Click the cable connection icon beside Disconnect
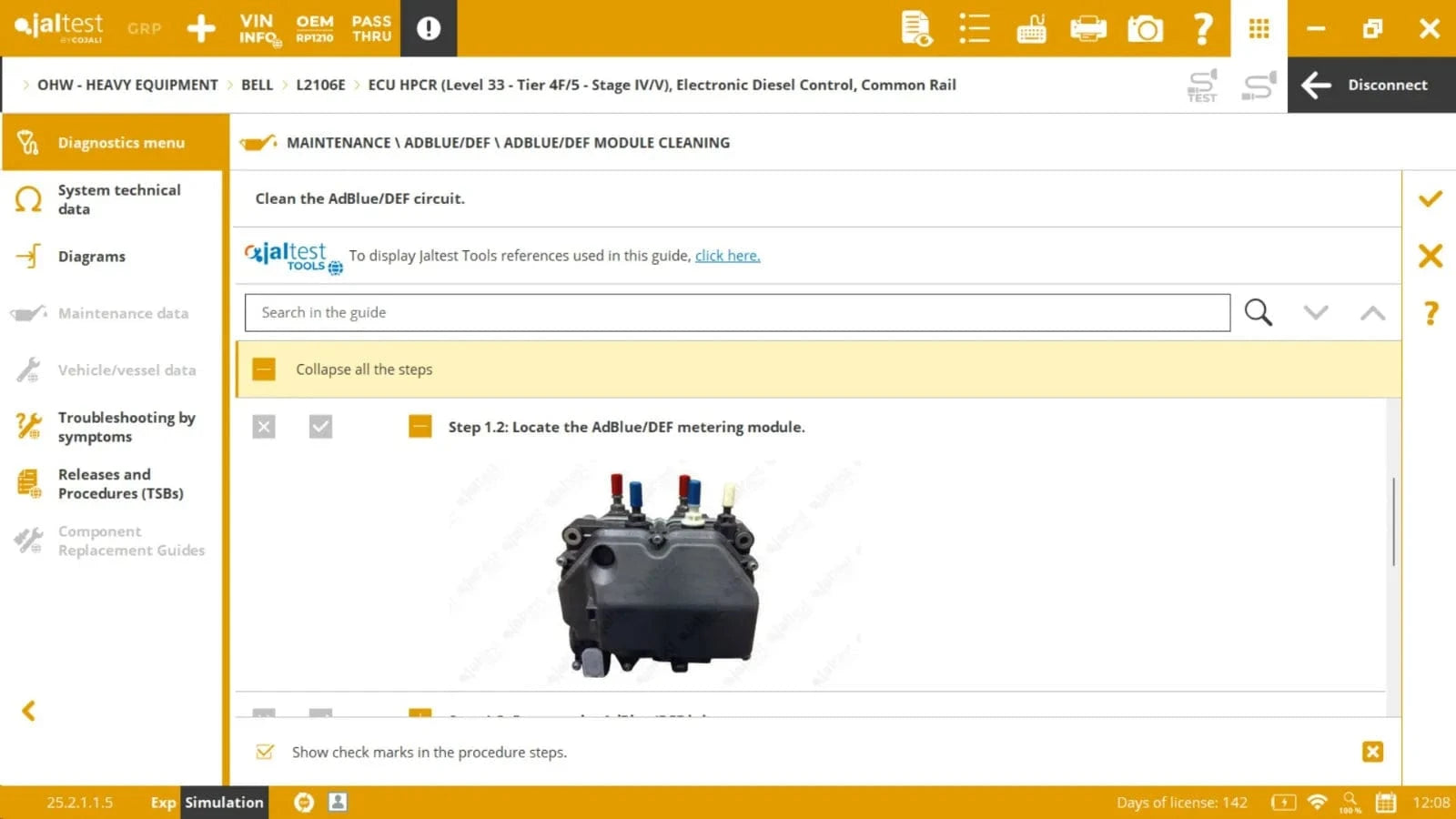Image resolution: width=1456 pixels, height=819 pixels. coord(1259,86)
